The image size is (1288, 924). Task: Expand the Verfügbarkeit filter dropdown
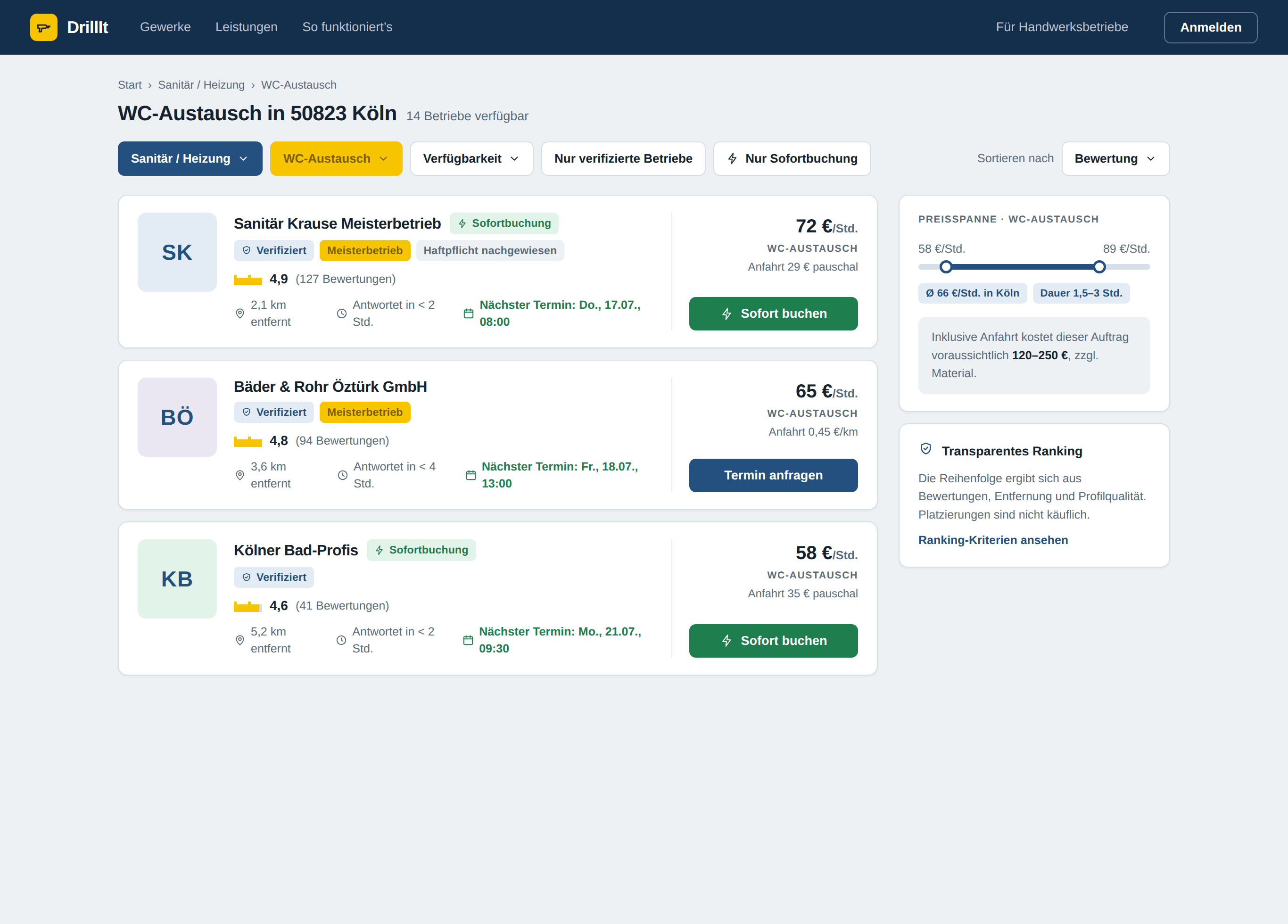[471, 158]
